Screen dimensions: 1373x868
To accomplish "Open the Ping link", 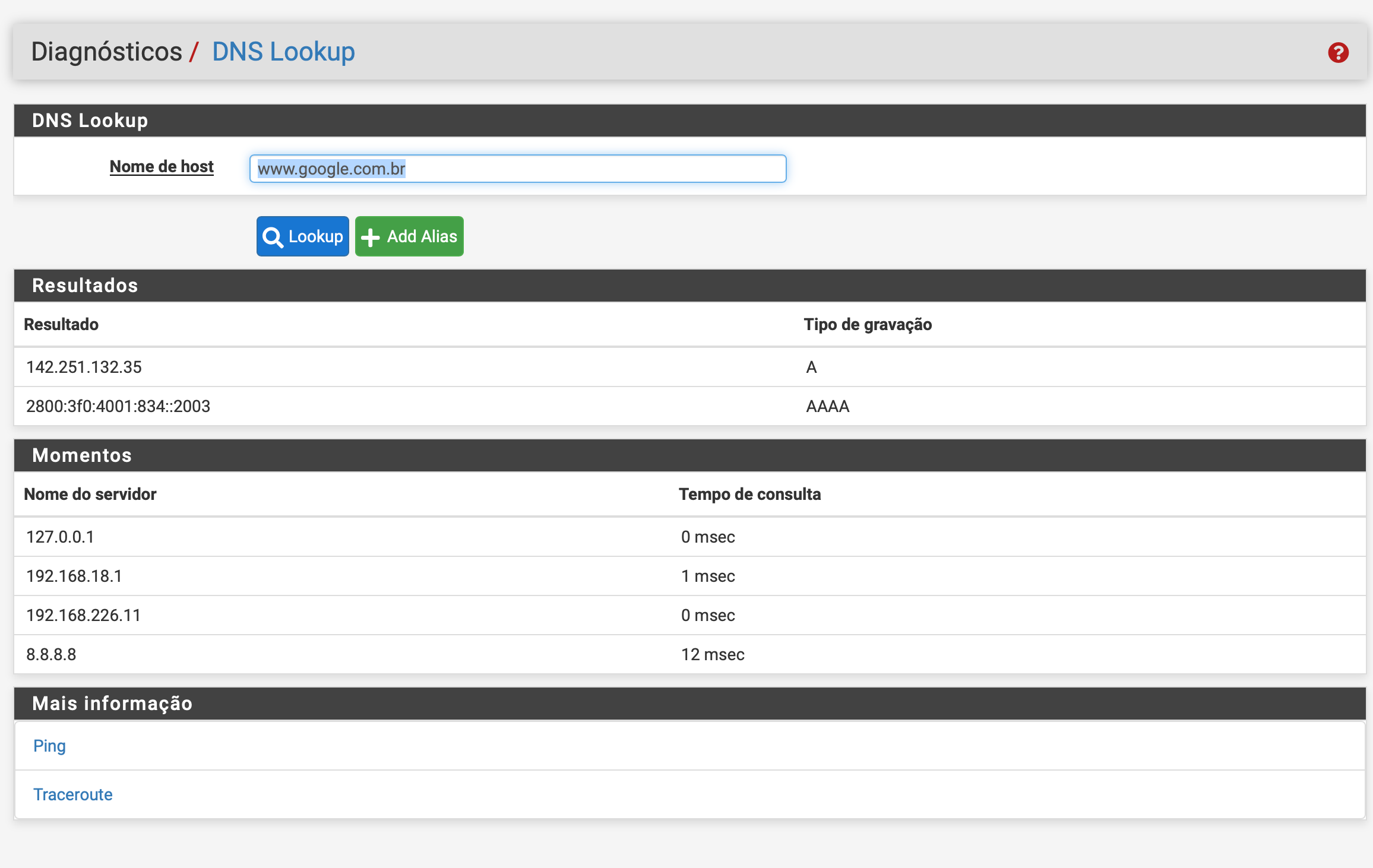I will pyautogui.click(x=49, y=746).
